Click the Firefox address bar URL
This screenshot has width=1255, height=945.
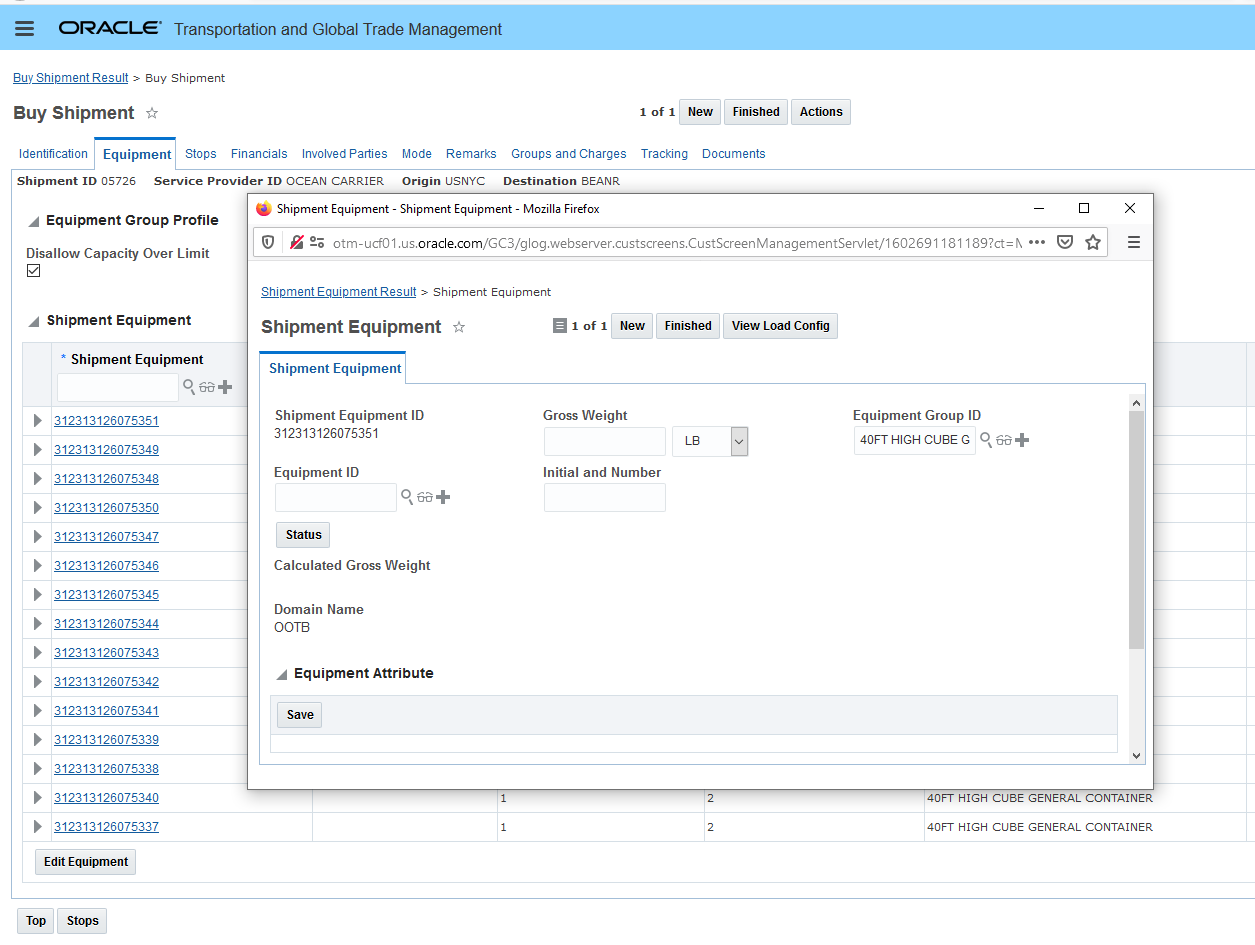click(x=677, y=242)
